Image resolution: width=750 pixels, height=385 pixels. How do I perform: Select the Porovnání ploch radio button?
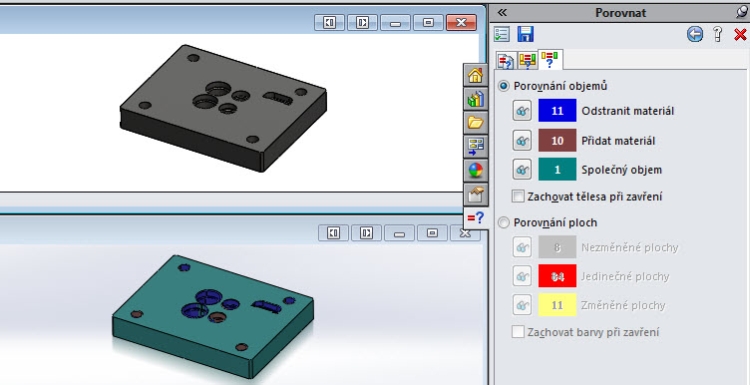click(504, 223)
